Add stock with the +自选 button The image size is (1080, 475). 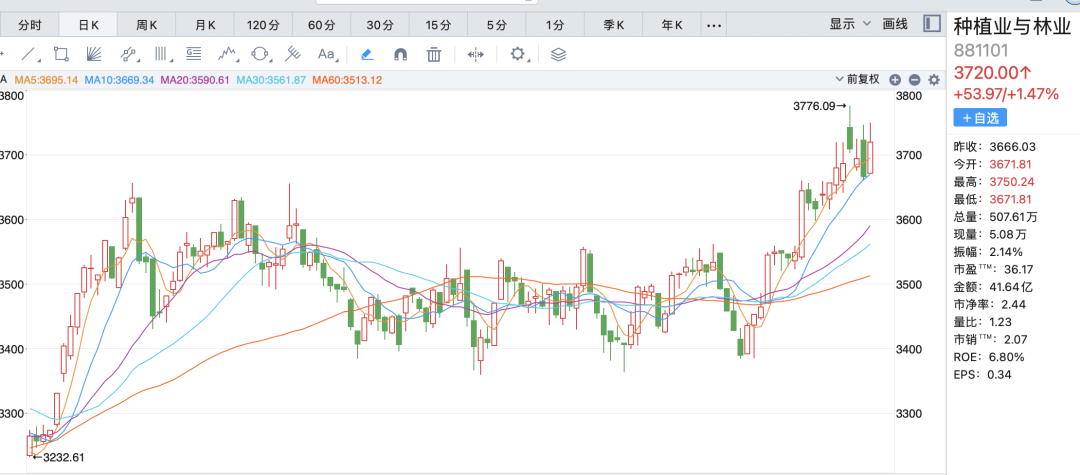pos(979,118)
